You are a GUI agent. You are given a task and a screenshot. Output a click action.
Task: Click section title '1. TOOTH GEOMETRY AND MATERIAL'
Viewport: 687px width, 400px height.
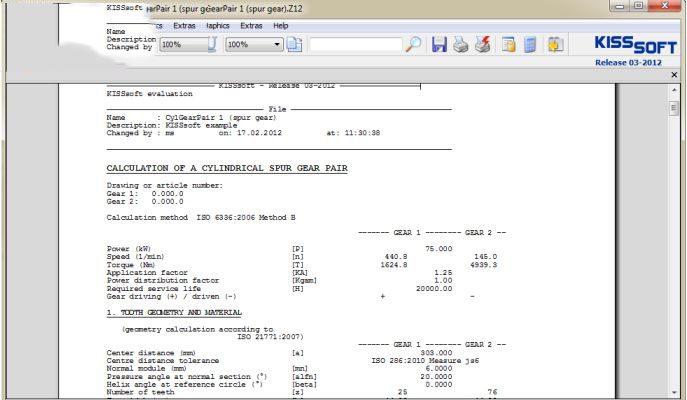point(174,313)
